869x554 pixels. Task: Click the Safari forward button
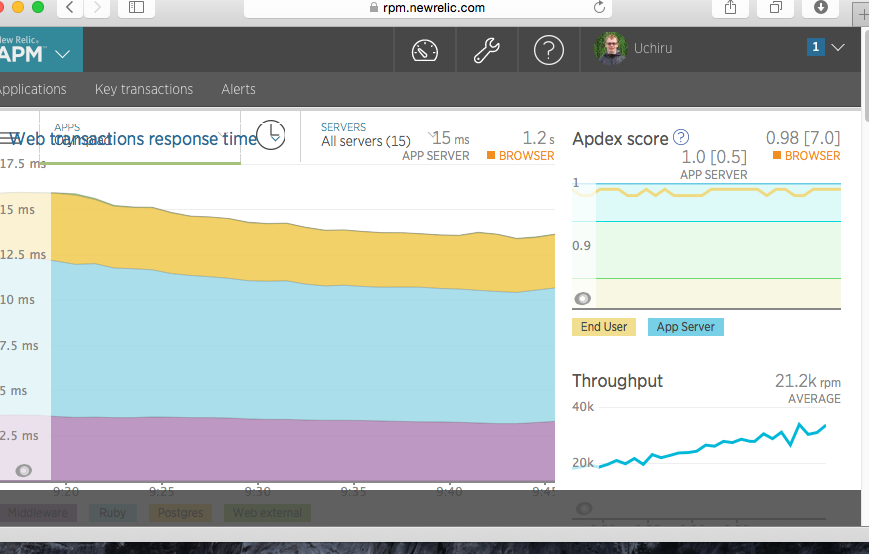click(x=97, y=7)
